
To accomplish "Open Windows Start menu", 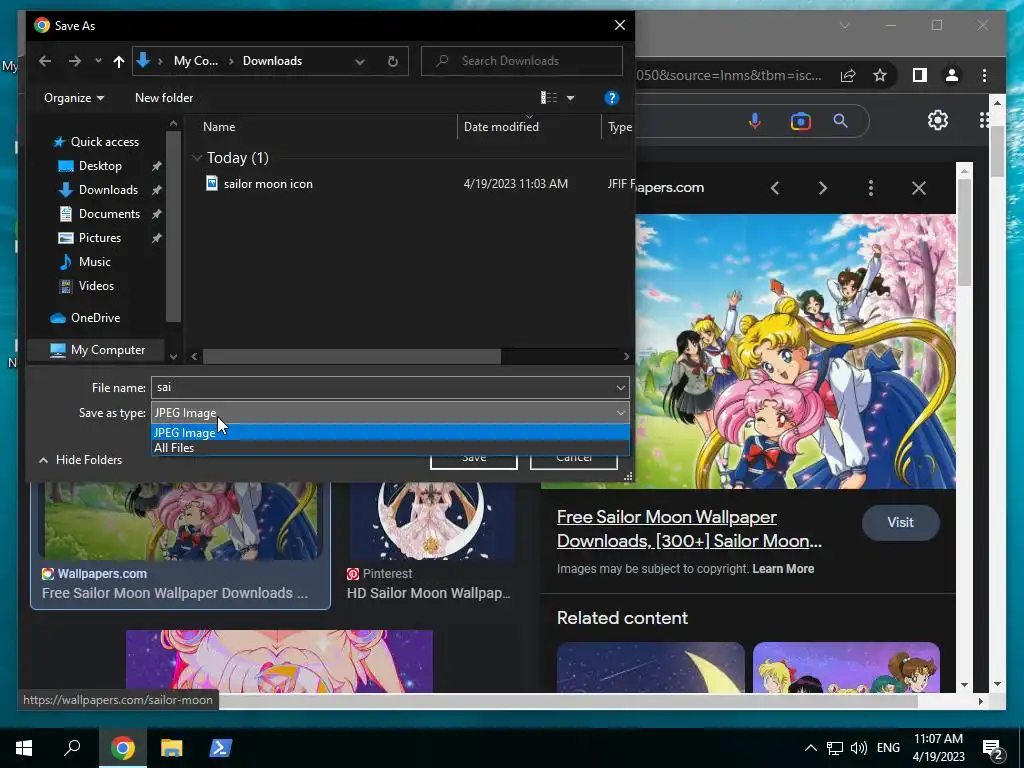I will pos(24,748).
